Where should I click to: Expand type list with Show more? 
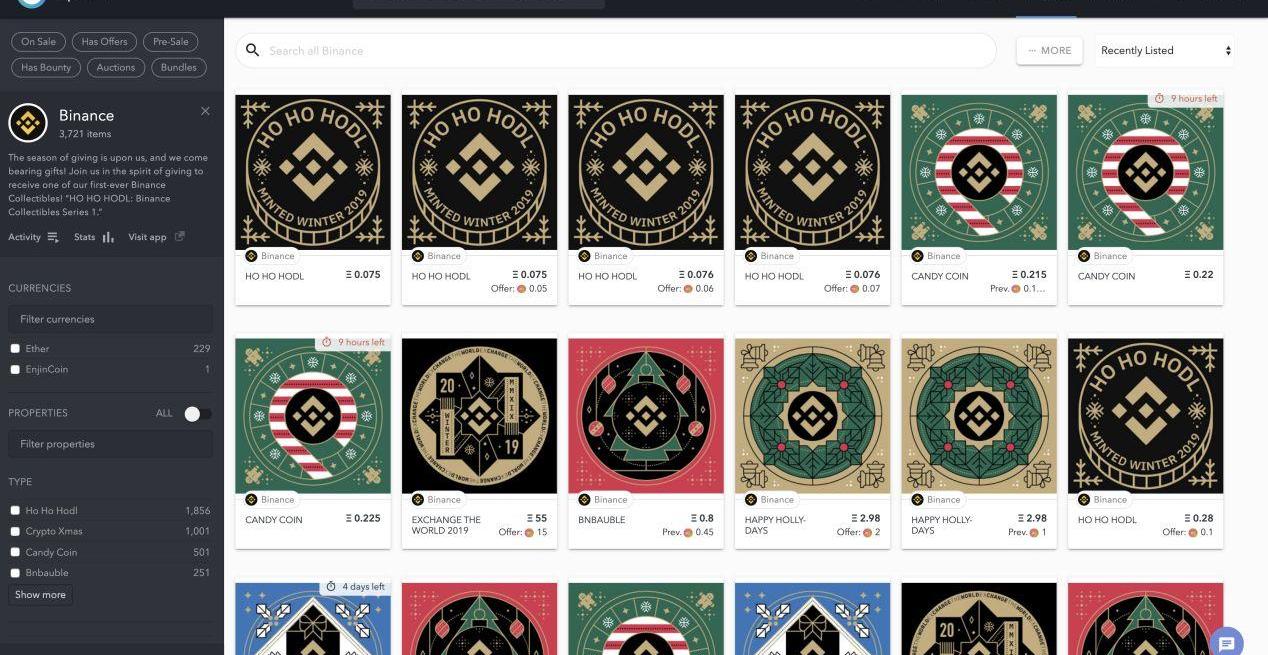coord(40,594)
